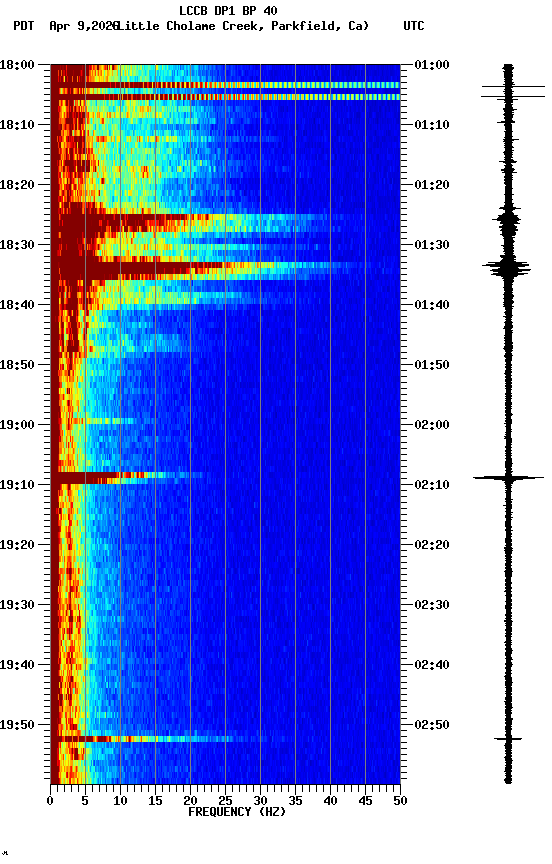Viewport: 552px width, 864px height.
Task: Click the 0 Hz frequency tick label
Action: [x=50, y=801]
